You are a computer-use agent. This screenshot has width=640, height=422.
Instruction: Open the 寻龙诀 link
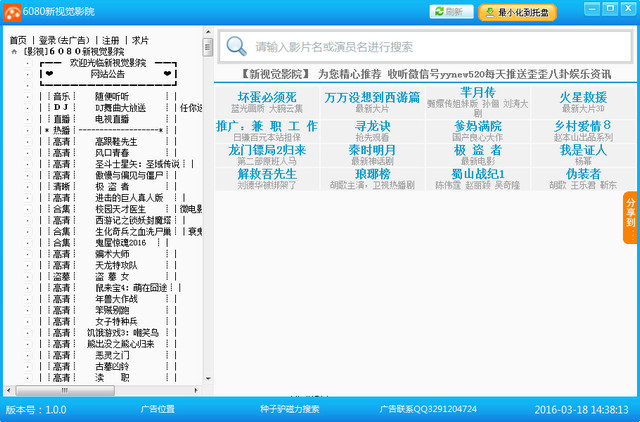point(372,126)
